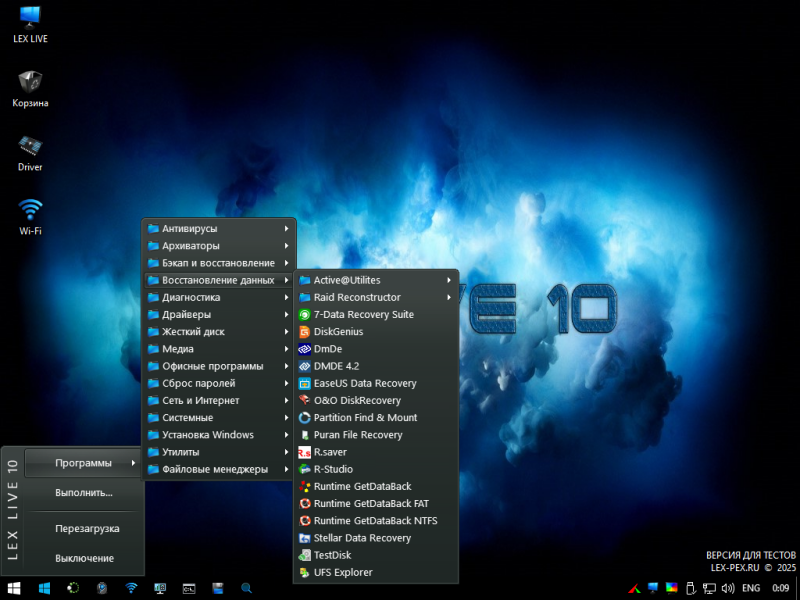This screenshot has width=800, height=600.
Task: Click the Windows Start button on taskbar
Action: tap(15, 588)
